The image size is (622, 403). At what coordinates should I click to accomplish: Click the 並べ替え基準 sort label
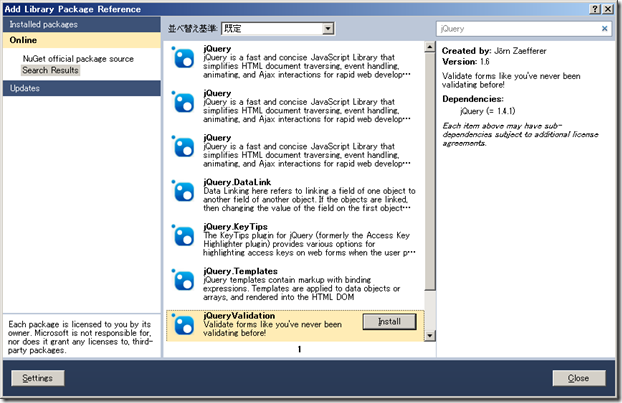tap(192, 29)
